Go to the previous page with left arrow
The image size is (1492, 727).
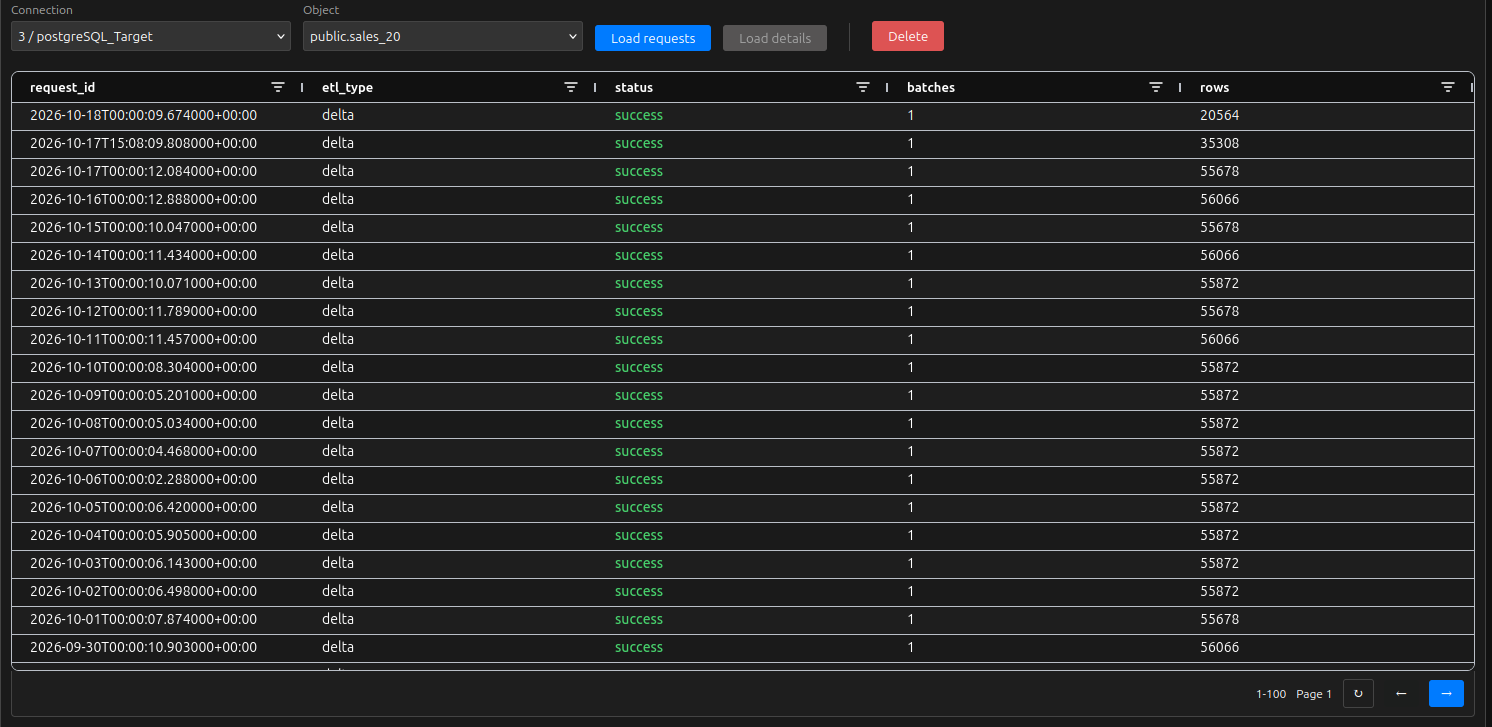pyautogui.click(x=1401, y=694)
